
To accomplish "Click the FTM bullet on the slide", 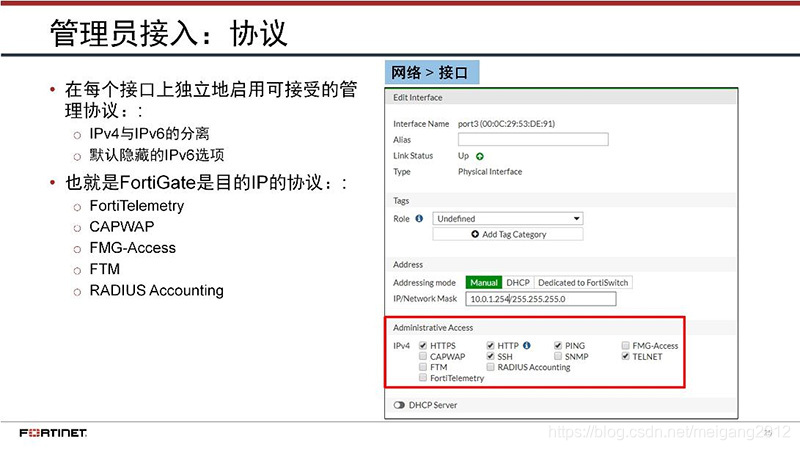I will (105, 269).
